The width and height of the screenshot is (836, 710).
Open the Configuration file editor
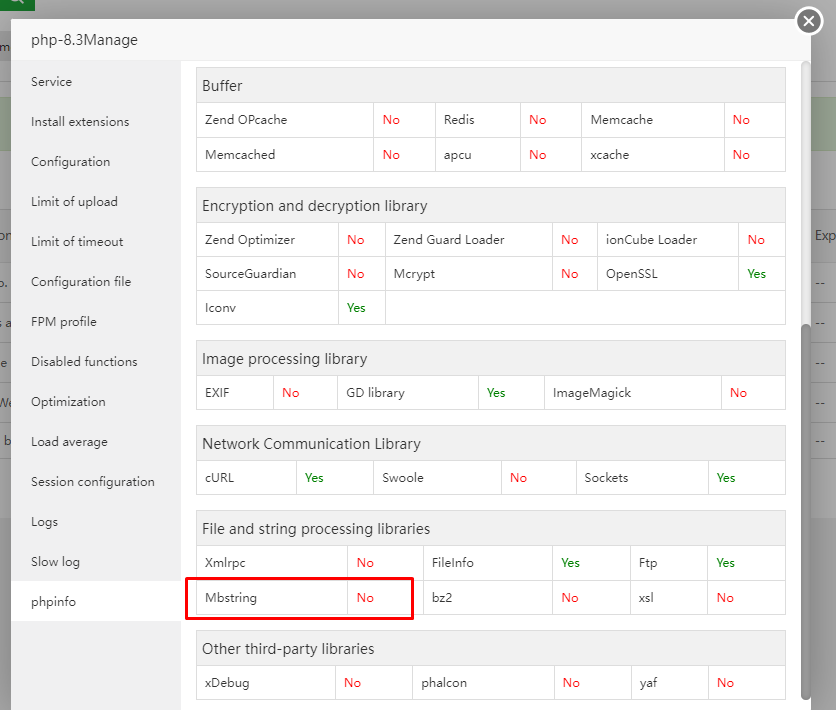pyautogui.click(x=81, y=282)
